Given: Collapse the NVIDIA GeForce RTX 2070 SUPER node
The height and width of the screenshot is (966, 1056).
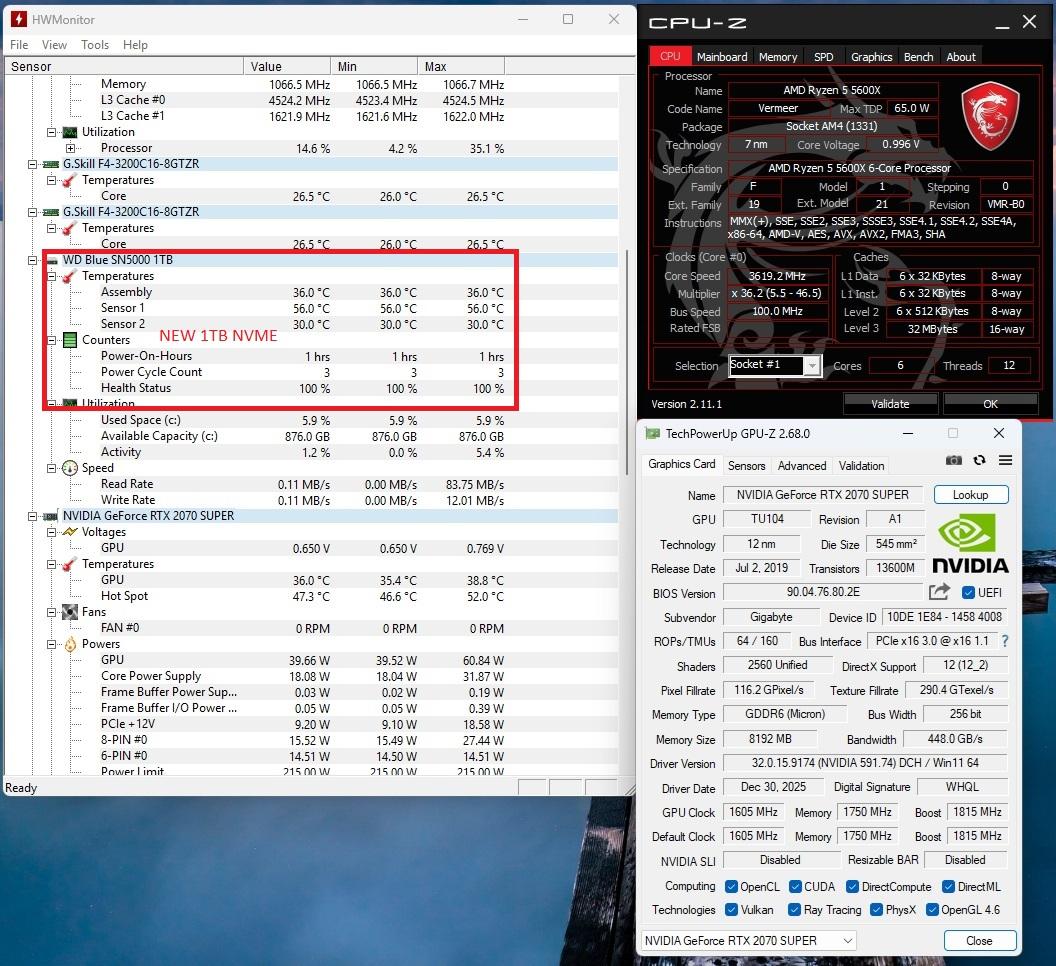Looking at the screenshot, I should pyautogui.click(x=32, y=516).
